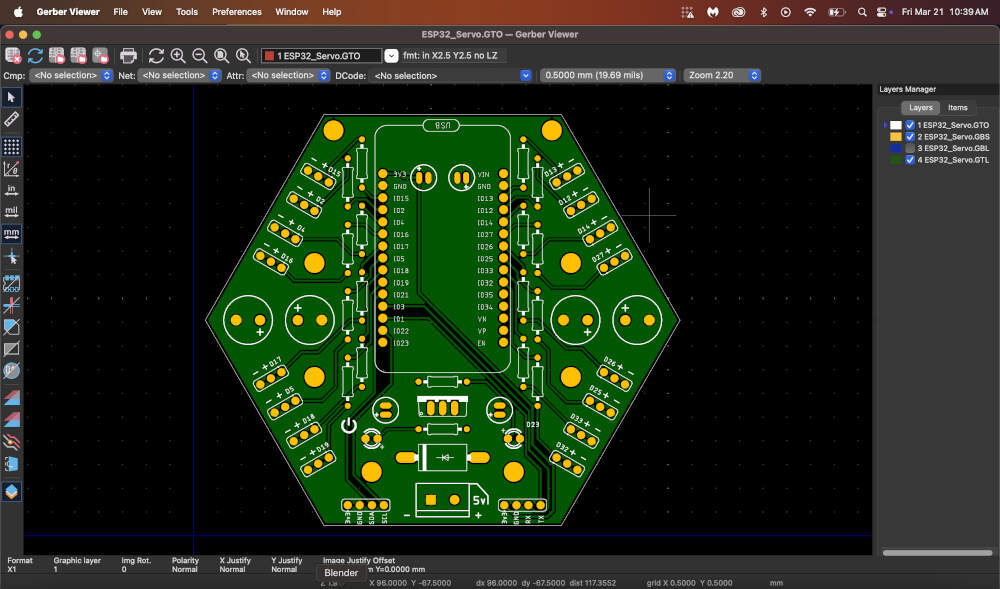Expand the active layer dropdown arrow button
Screen dimensions: 1000x589
tap(391, 55)
